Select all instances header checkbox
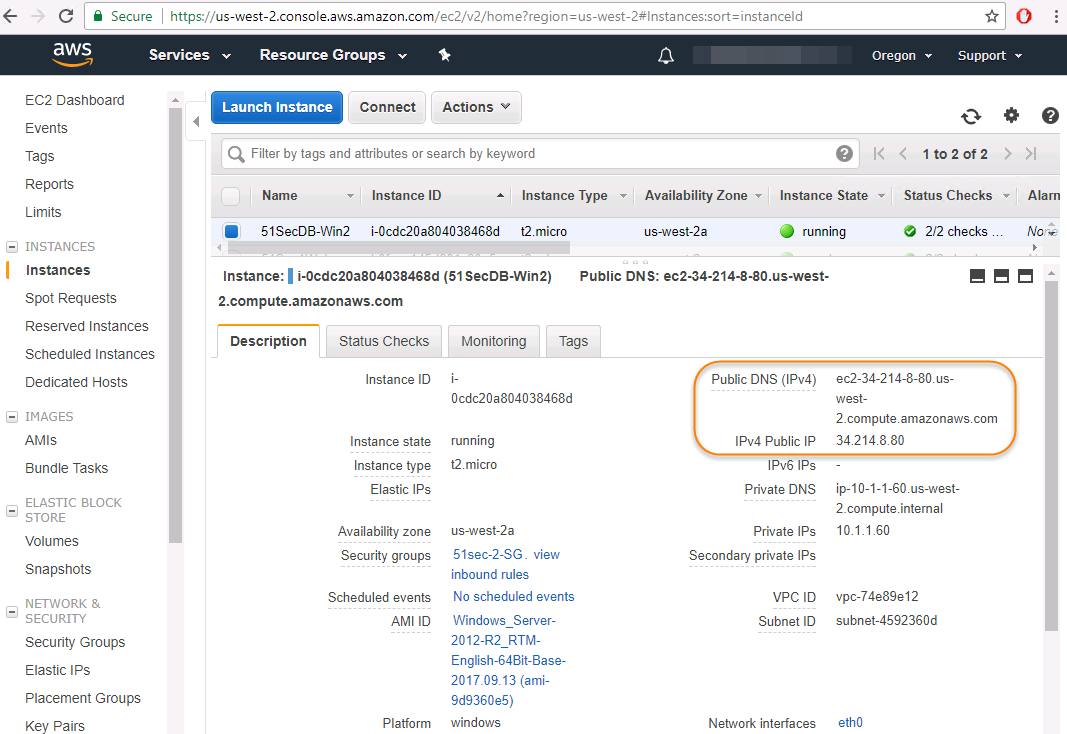 point(231,196)
